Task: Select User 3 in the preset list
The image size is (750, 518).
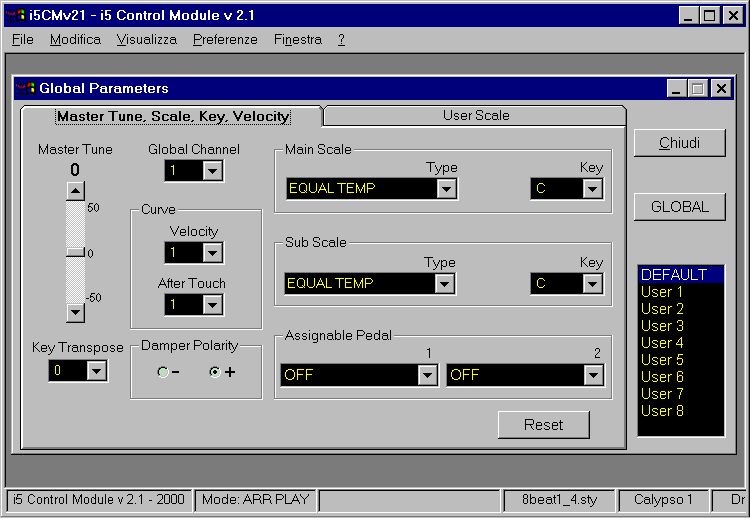Action: (x=662, y=326)
